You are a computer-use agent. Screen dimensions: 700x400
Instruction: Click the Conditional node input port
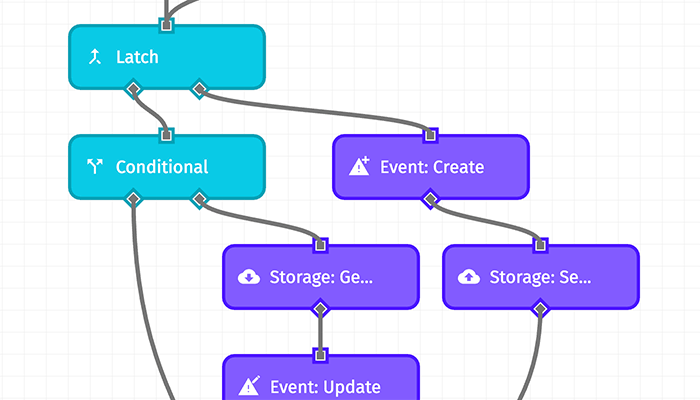pos(167,135)
